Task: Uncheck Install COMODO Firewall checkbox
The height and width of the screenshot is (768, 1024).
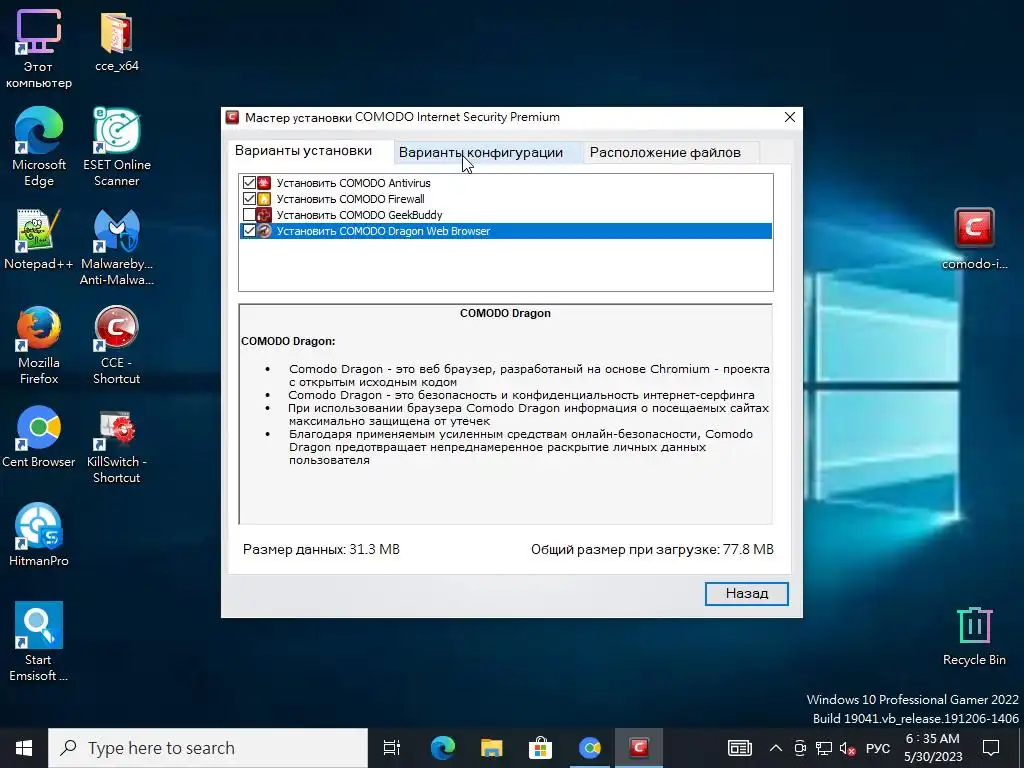Action: click(249, 199)
